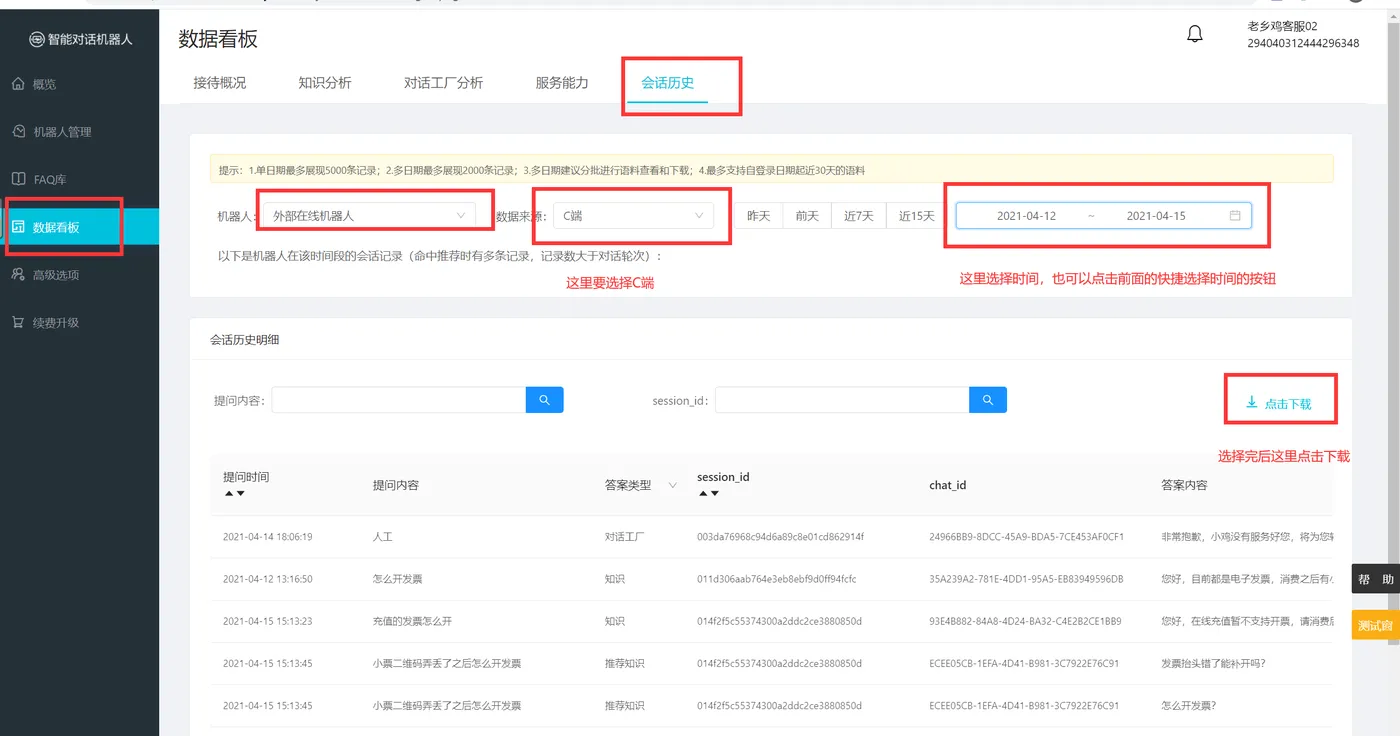Open 概览 in the sidebar

tap(80, 84)
